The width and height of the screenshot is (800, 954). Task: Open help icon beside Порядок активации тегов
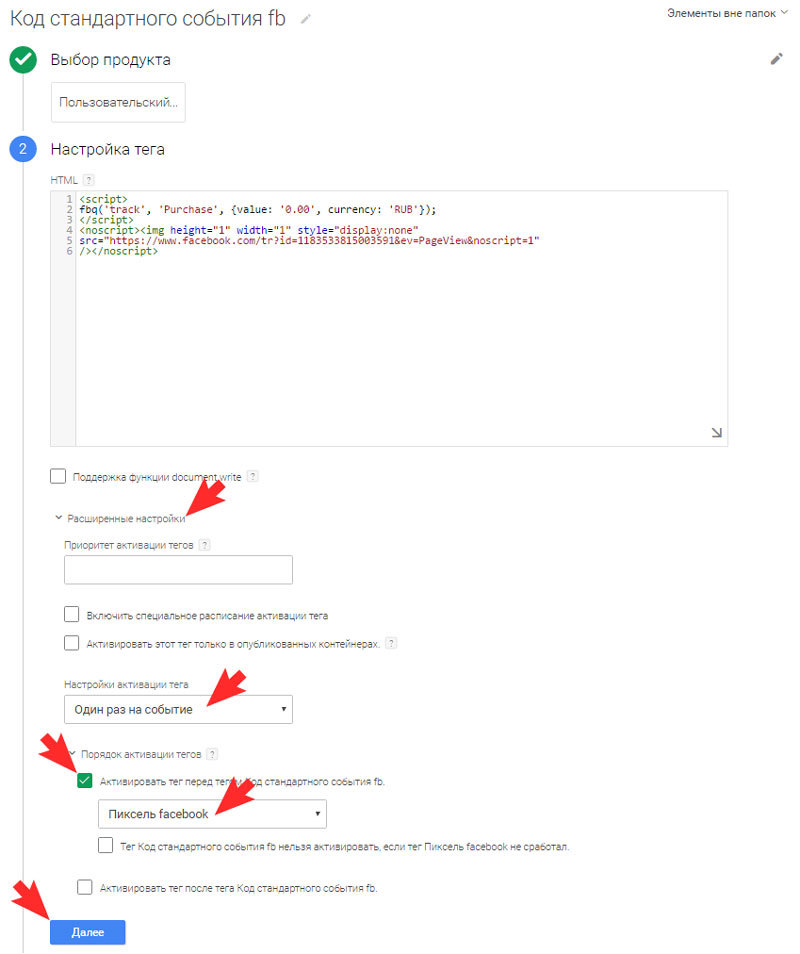(x=212, y=754)
